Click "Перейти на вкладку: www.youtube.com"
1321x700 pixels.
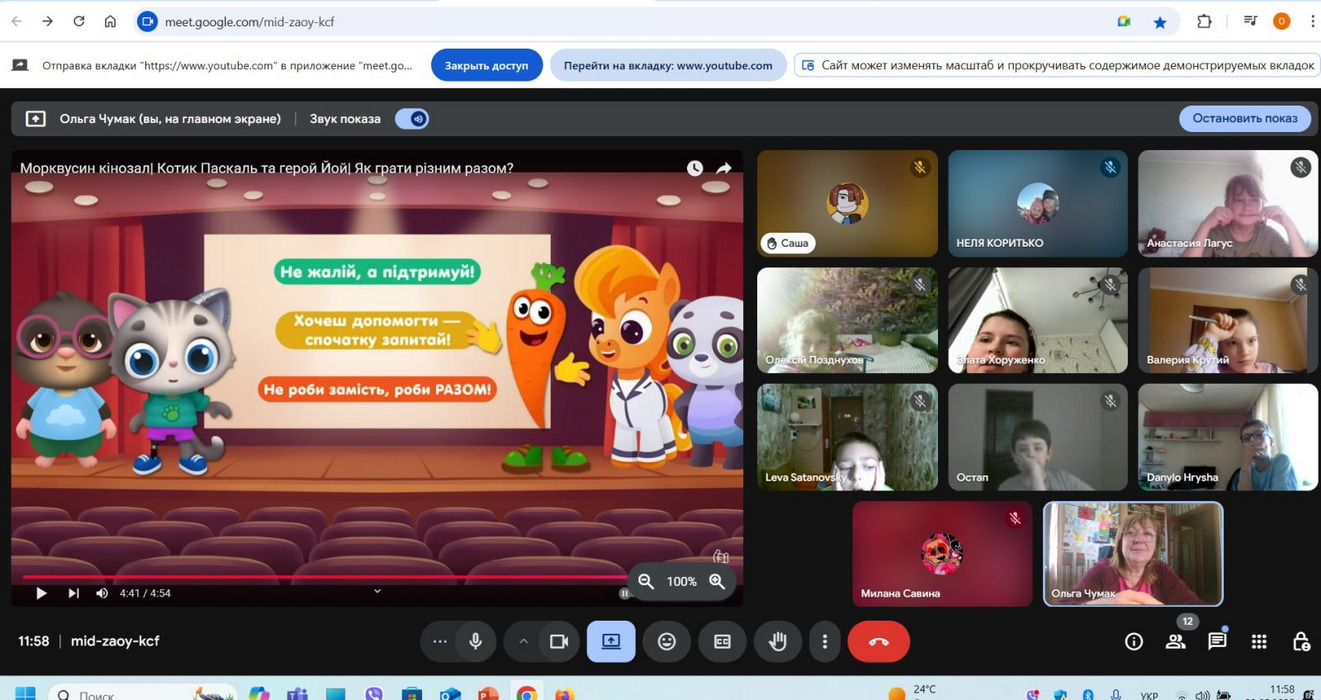[x=667, y=65]
